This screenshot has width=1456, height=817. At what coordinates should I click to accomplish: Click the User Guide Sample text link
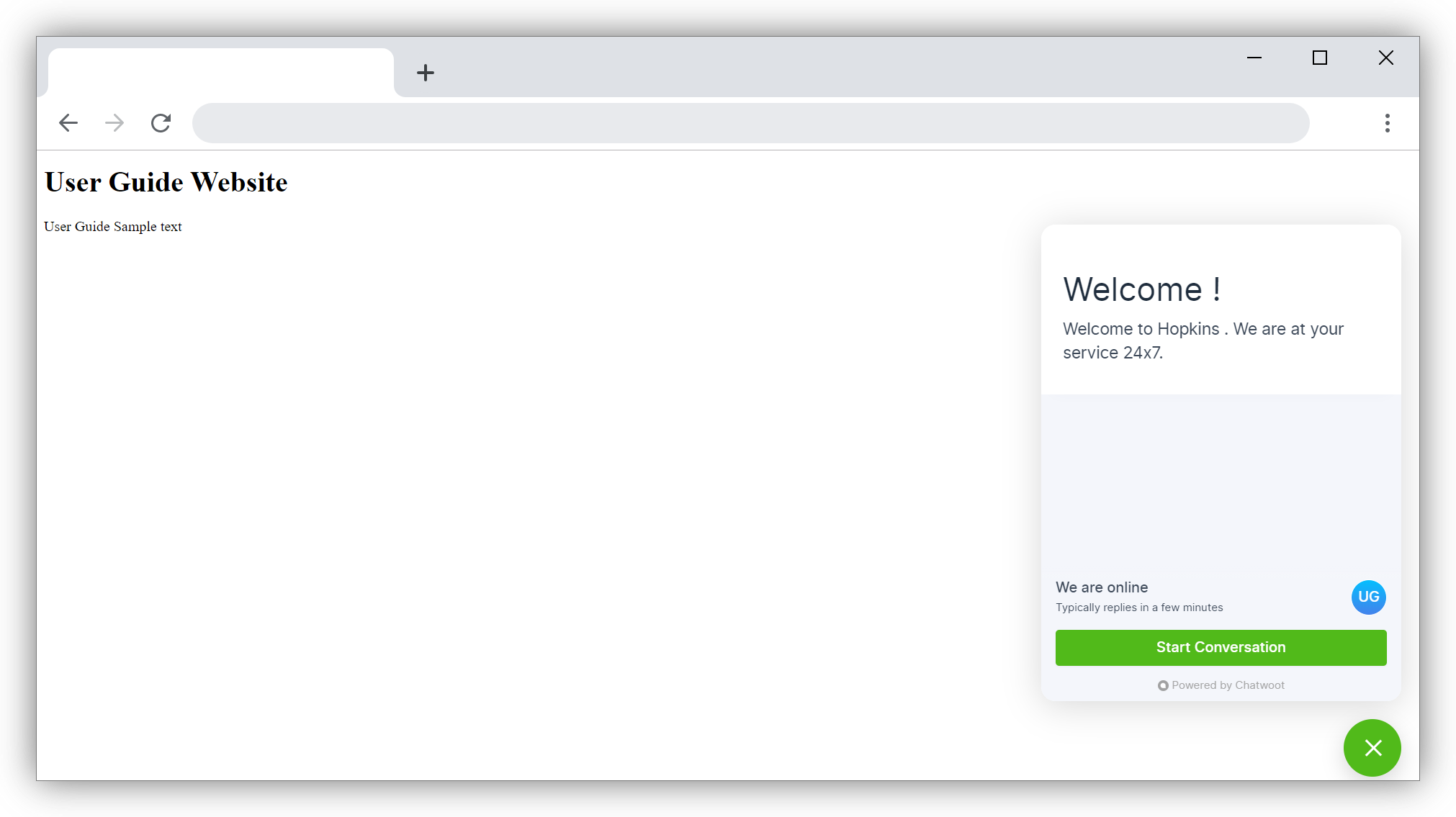(x=112, y=226)
